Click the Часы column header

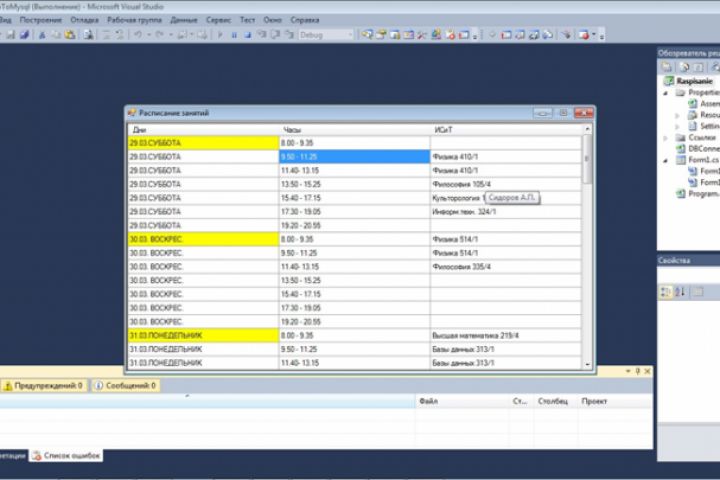(354, 130)
